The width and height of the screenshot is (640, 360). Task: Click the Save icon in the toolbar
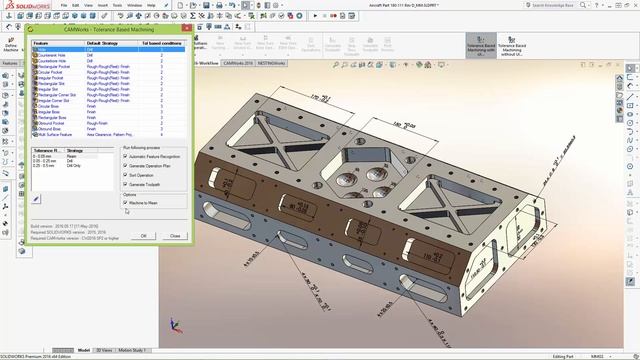[x=206, y=5]
